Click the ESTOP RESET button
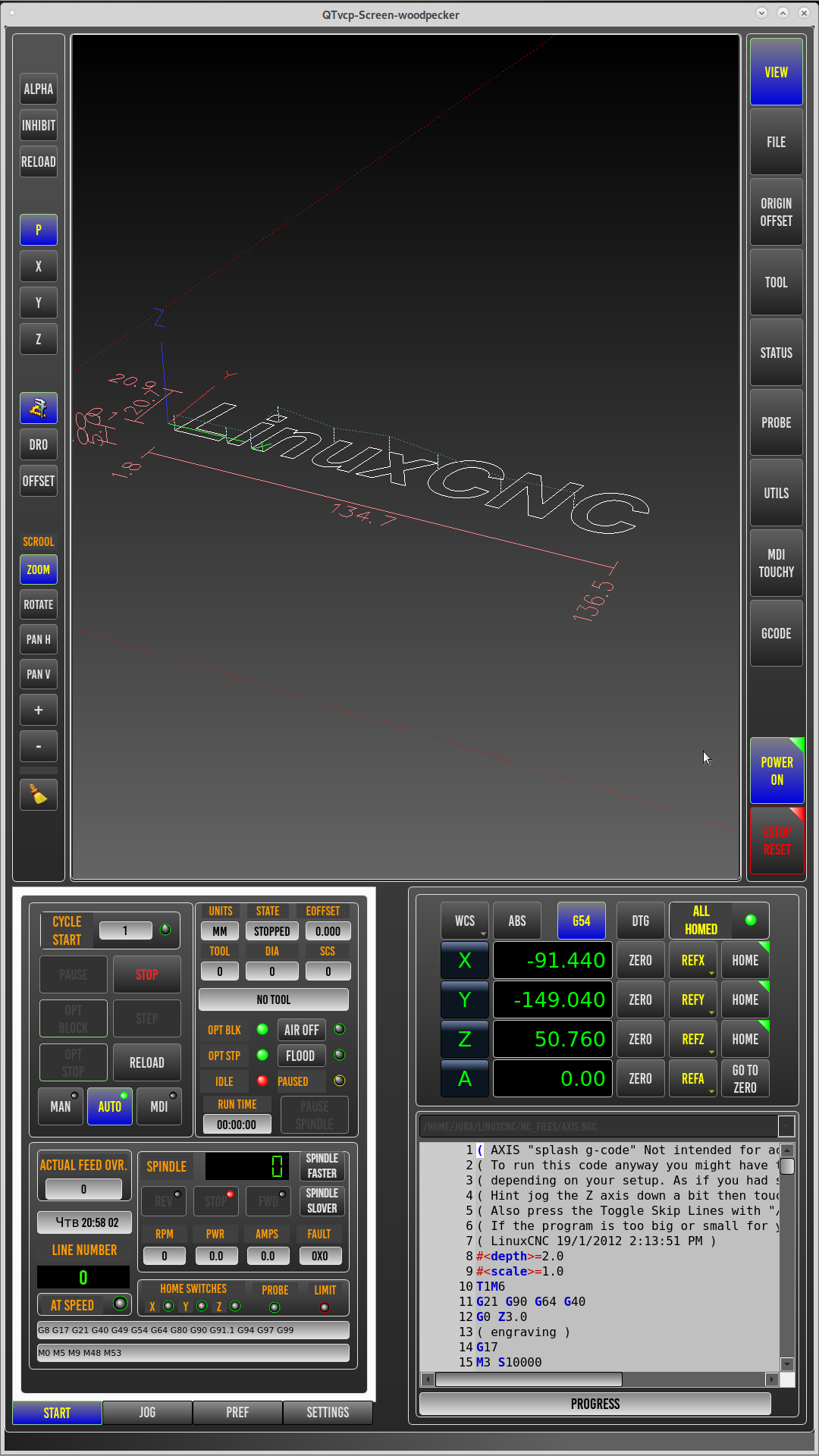Image resolution: width=819 pixels, height=1456 pixels. point(777,840)
